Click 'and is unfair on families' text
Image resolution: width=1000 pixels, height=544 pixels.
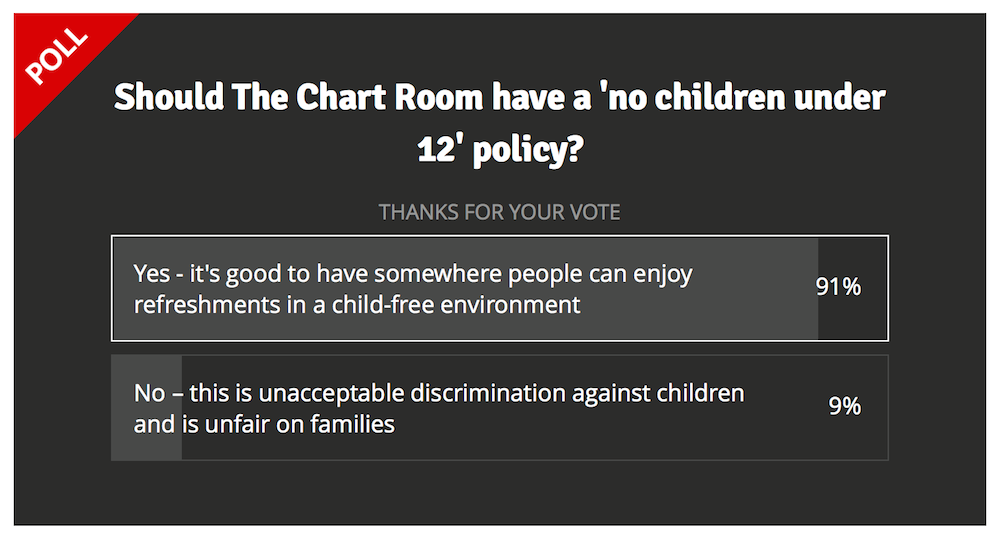click(x=264, y=424)
